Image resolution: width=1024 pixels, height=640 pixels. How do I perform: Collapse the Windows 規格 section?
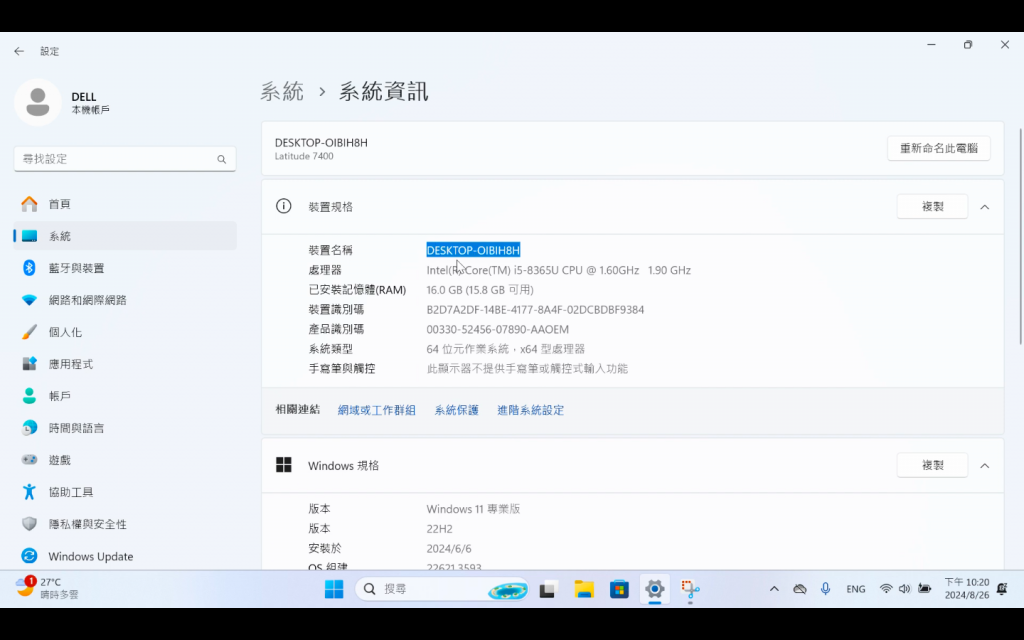(x=984, y=466)
